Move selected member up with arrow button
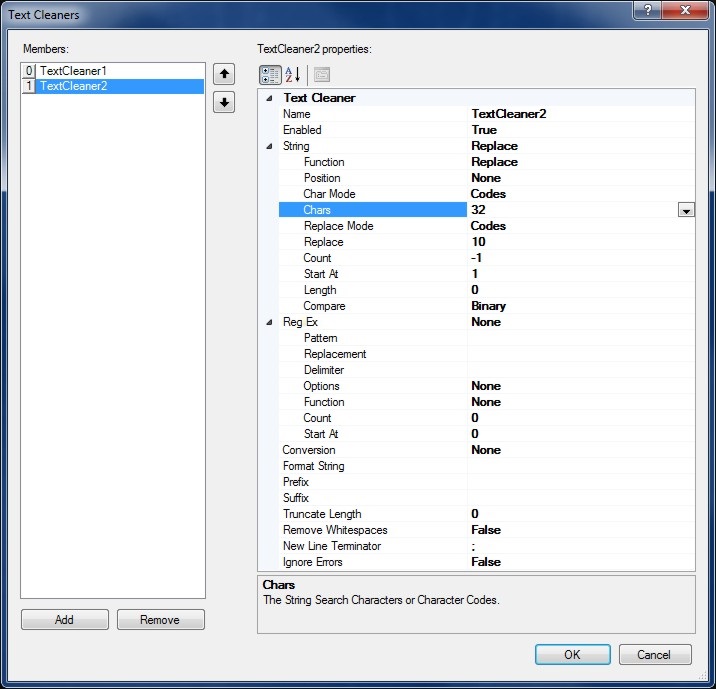Viewport: 716px width, 689px height. (x=224, y=74)
